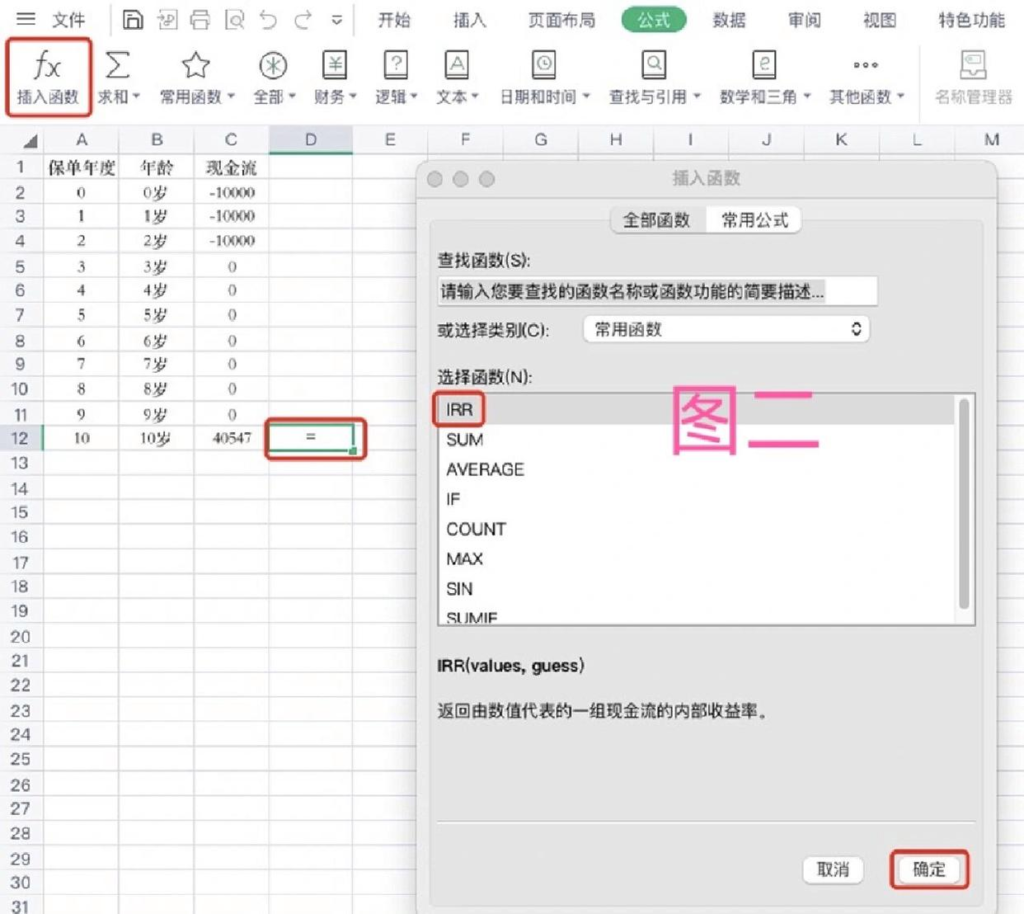Screen dimensions: 1024x914
Task: Click the 确定 button in dialog
Action: tap(929, 869)
